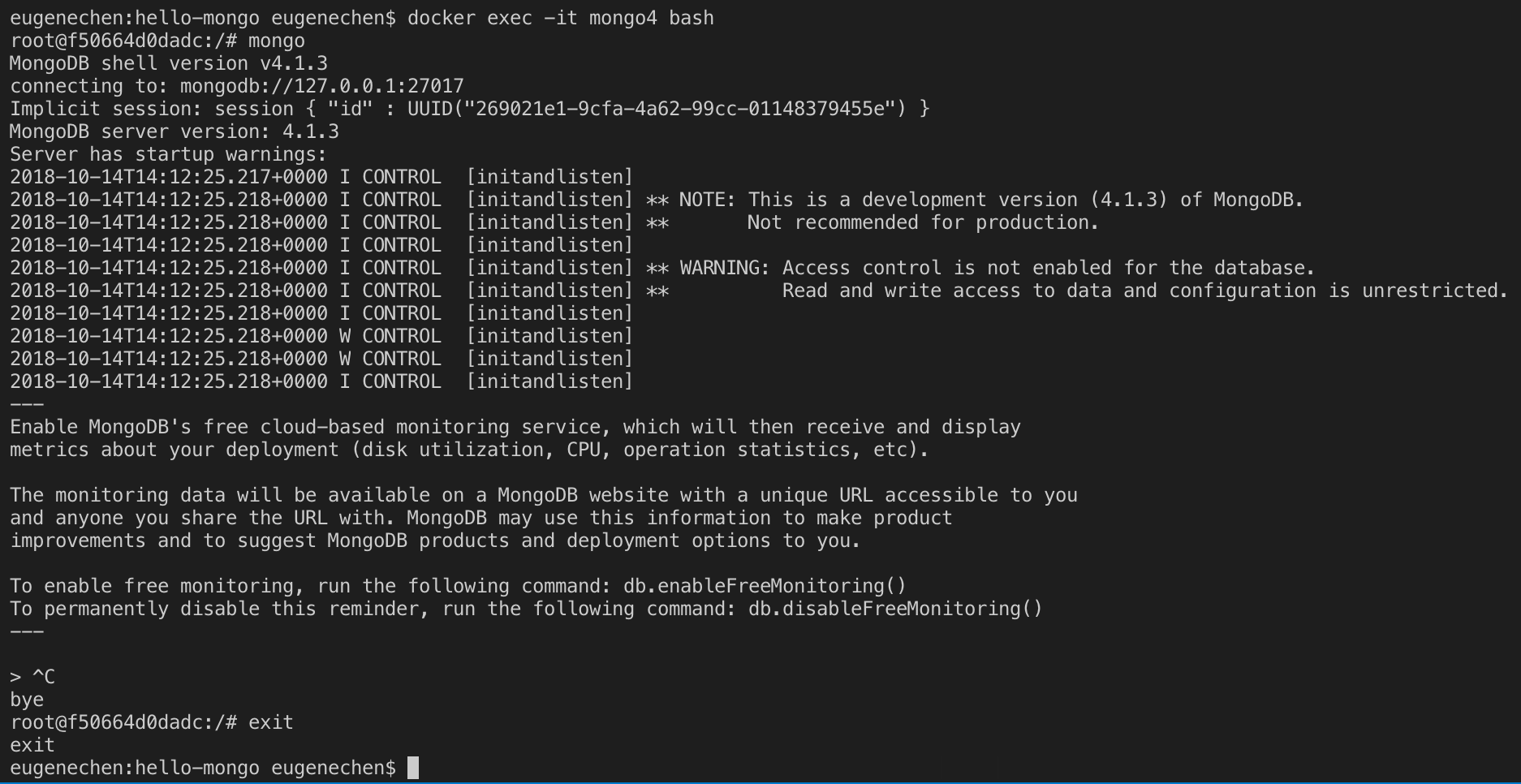Click the 'Not recommended for production.' text

click(x=923, y=222)
